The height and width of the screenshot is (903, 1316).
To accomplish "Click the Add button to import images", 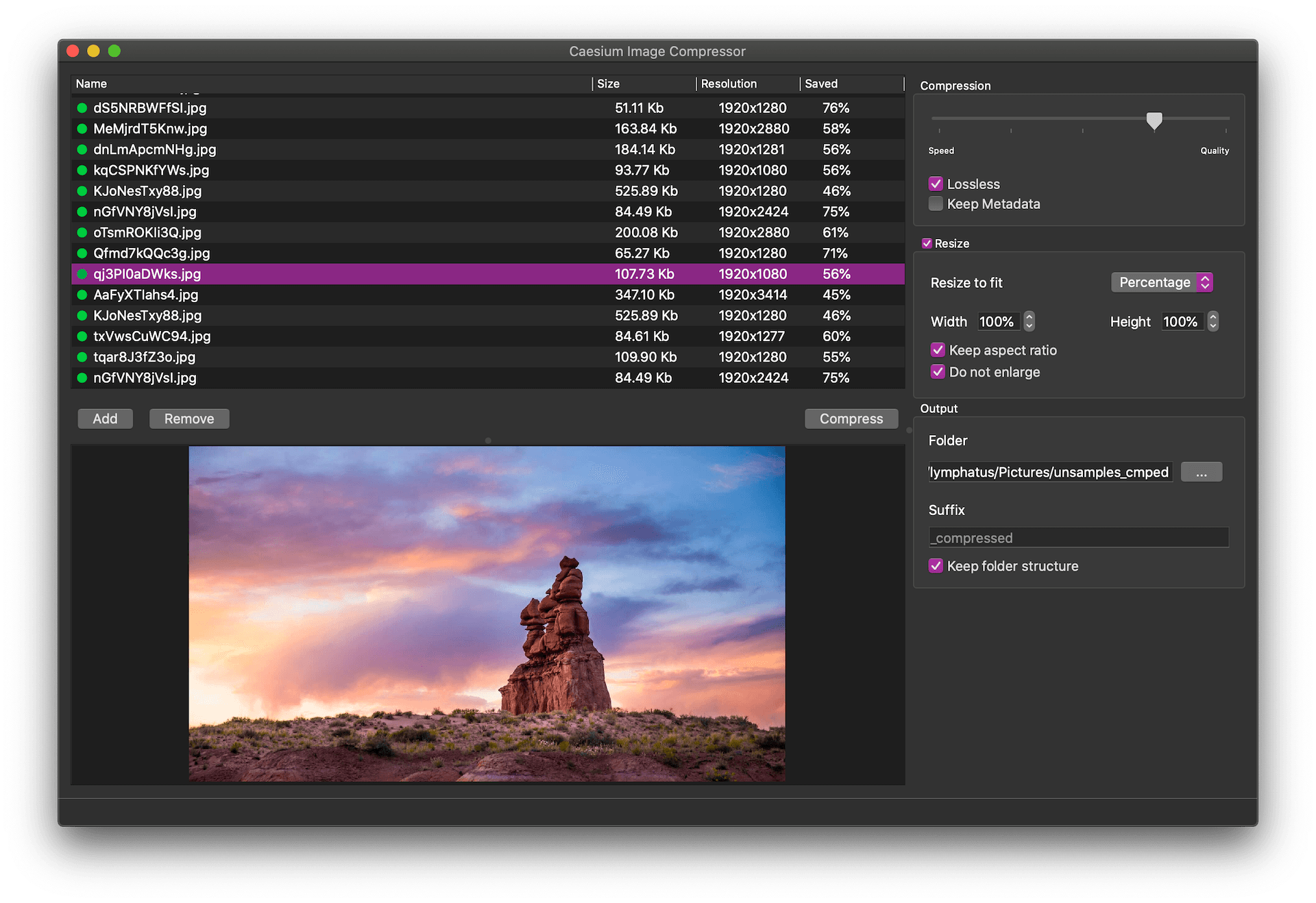I will click(104, 419).
